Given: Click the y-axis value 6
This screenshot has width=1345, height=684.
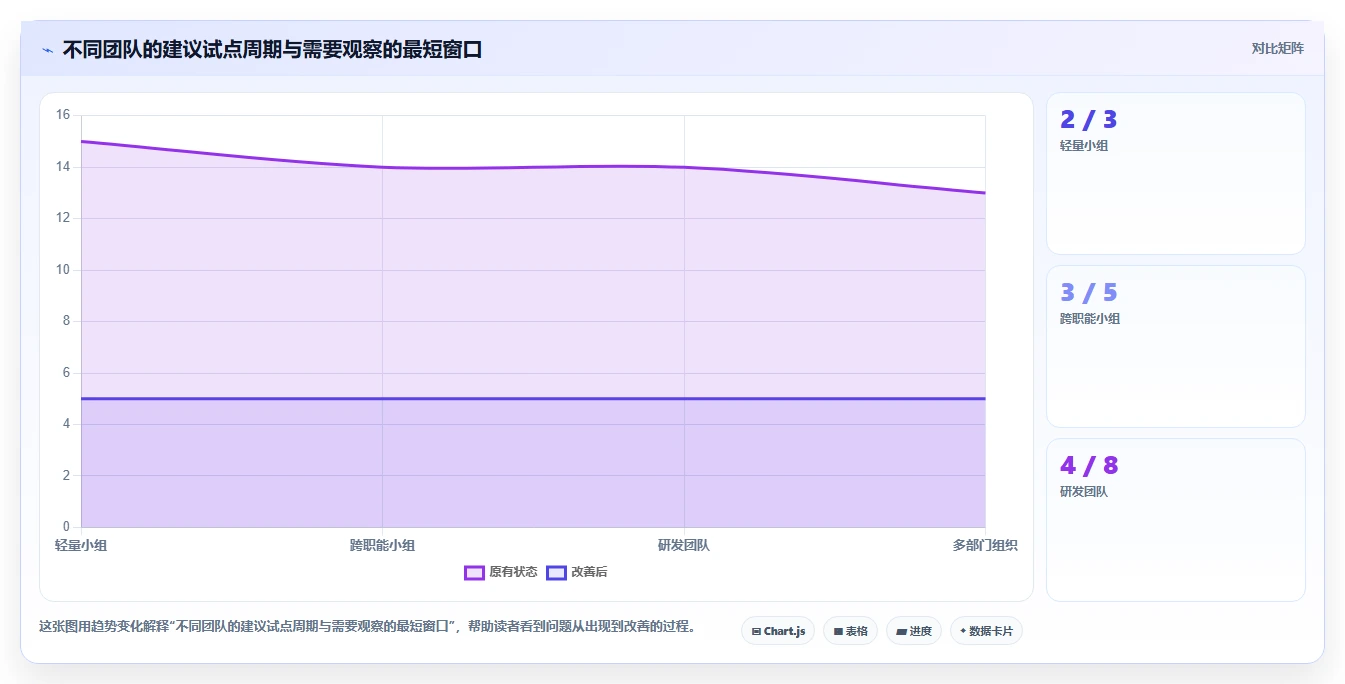Looking at the screenshot, I should [66, 373].
